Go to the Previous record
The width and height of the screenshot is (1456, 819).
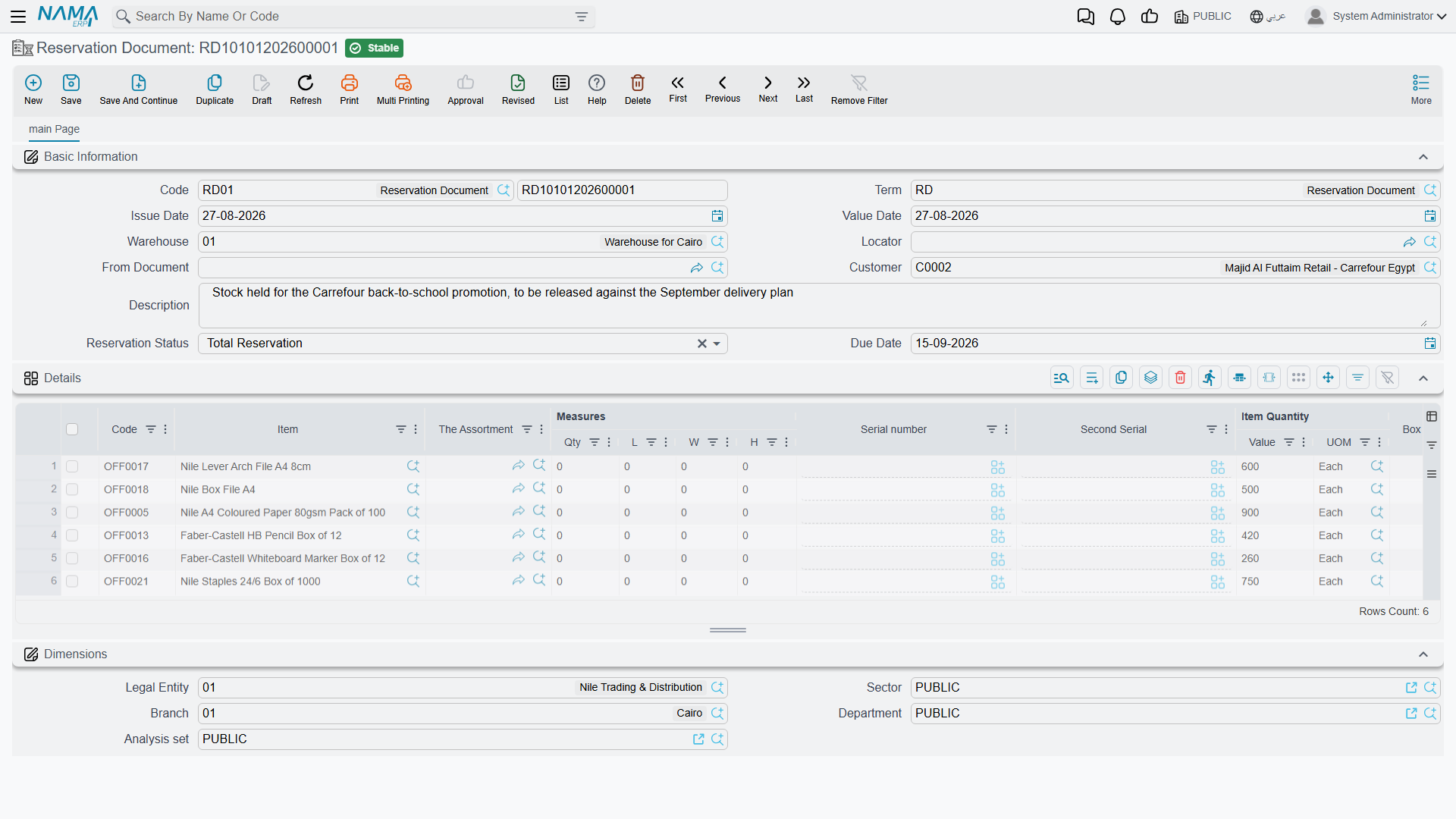723,88
